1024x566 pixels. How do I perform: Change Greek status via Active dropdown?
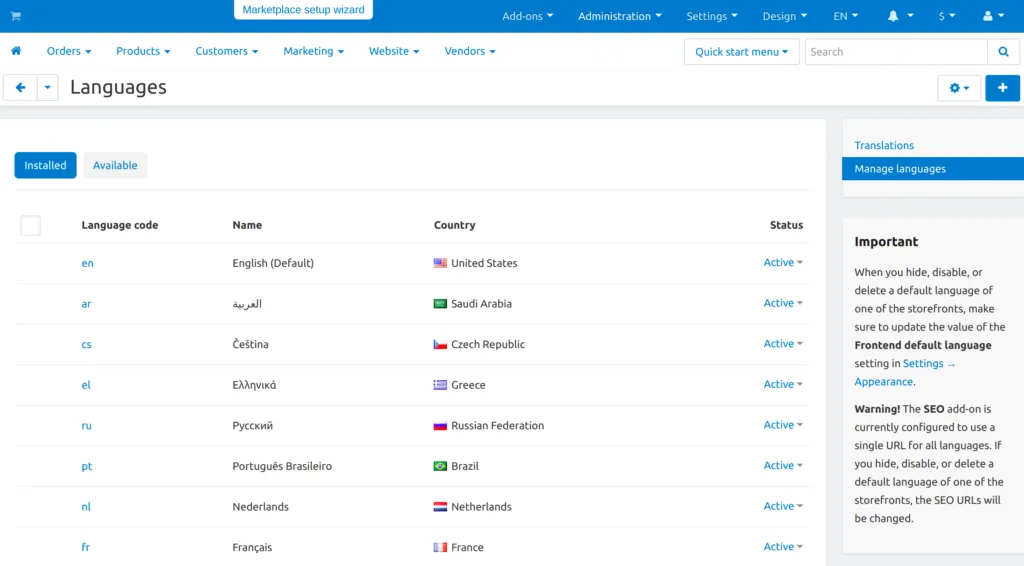(783, 384)
